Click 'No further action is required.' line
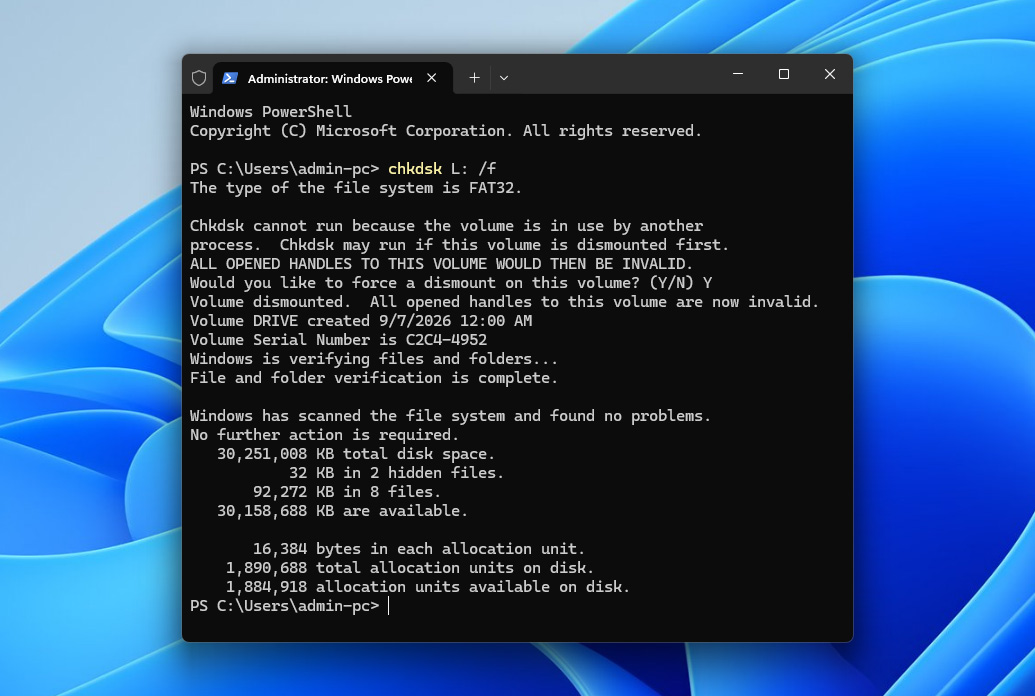Viewport: 1035px width, 696px height. click(324, 435)
